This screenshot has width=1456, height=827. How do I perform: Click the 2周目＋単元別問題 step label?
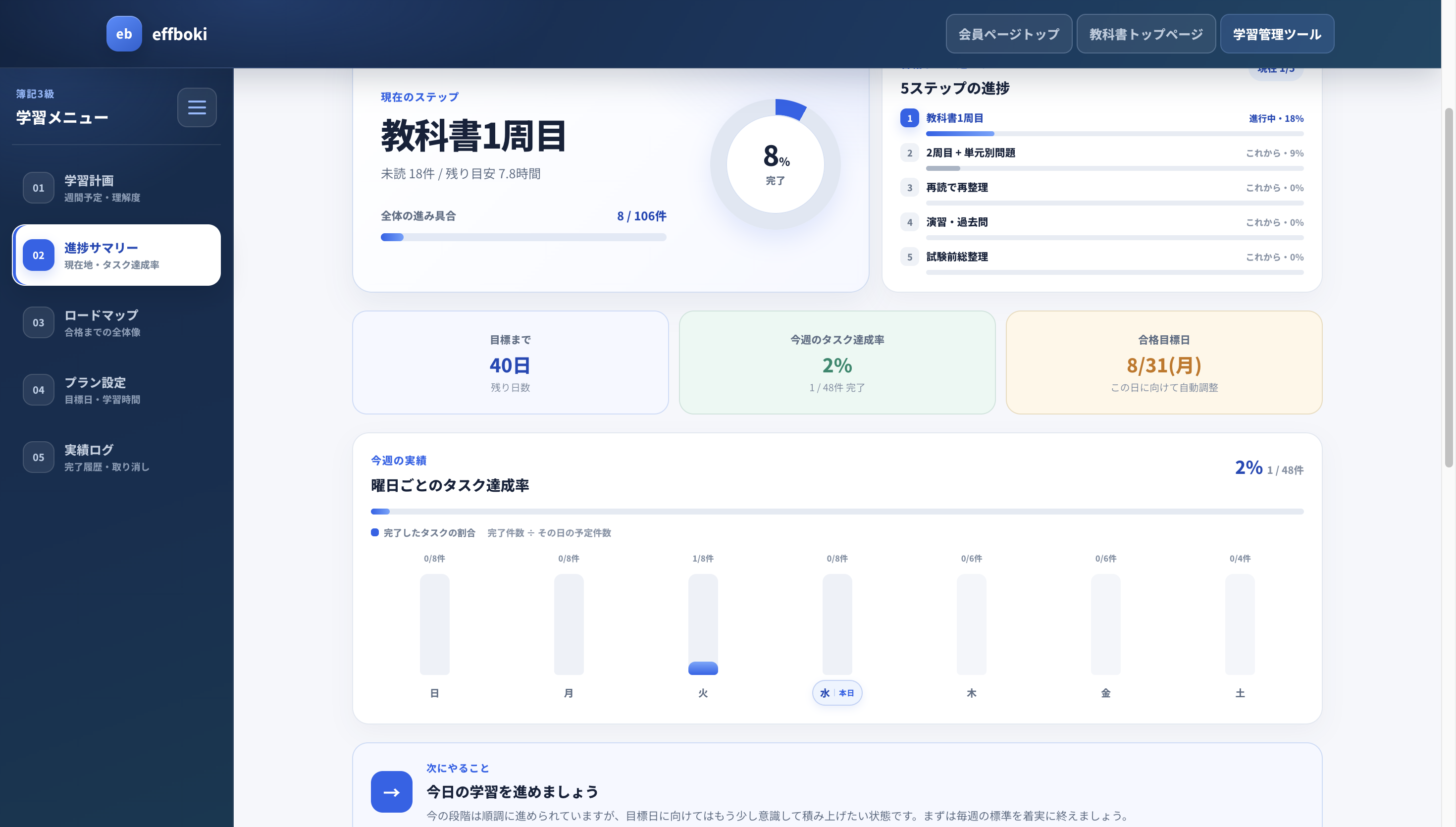[971, 153]
